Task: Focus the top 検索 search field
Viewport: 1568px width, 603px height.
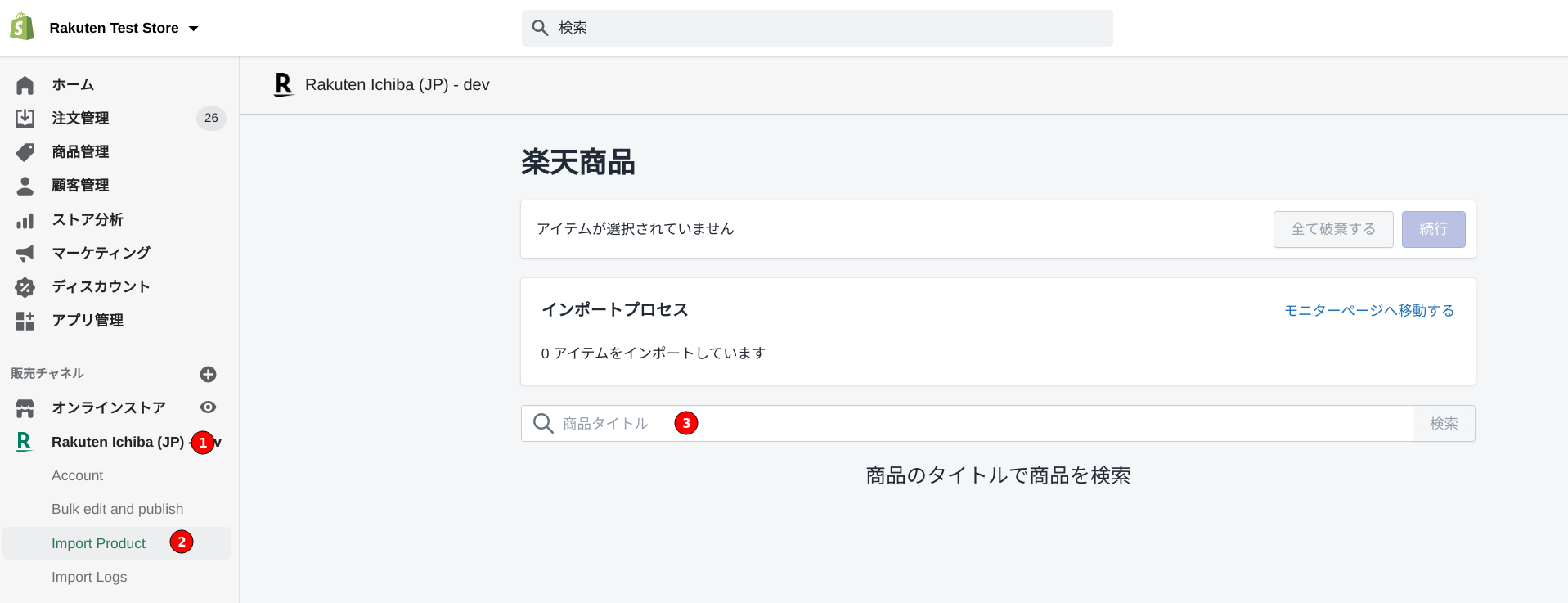Action: 817,28
